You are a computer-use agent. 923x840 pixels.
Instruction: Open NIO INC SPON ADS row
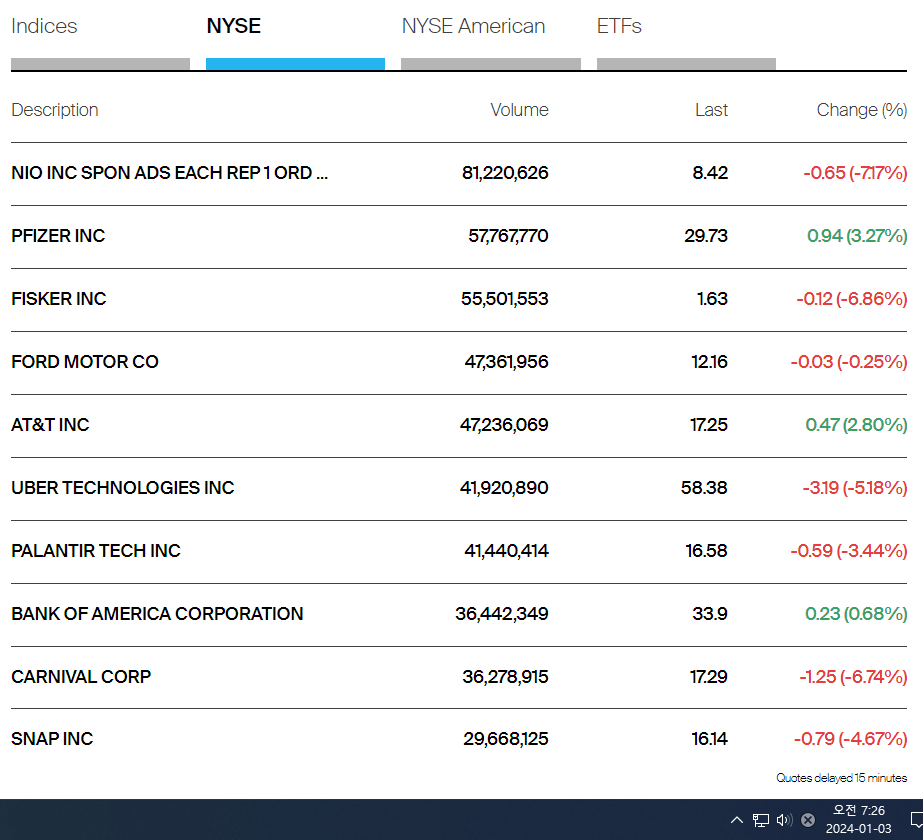point(170,173)
